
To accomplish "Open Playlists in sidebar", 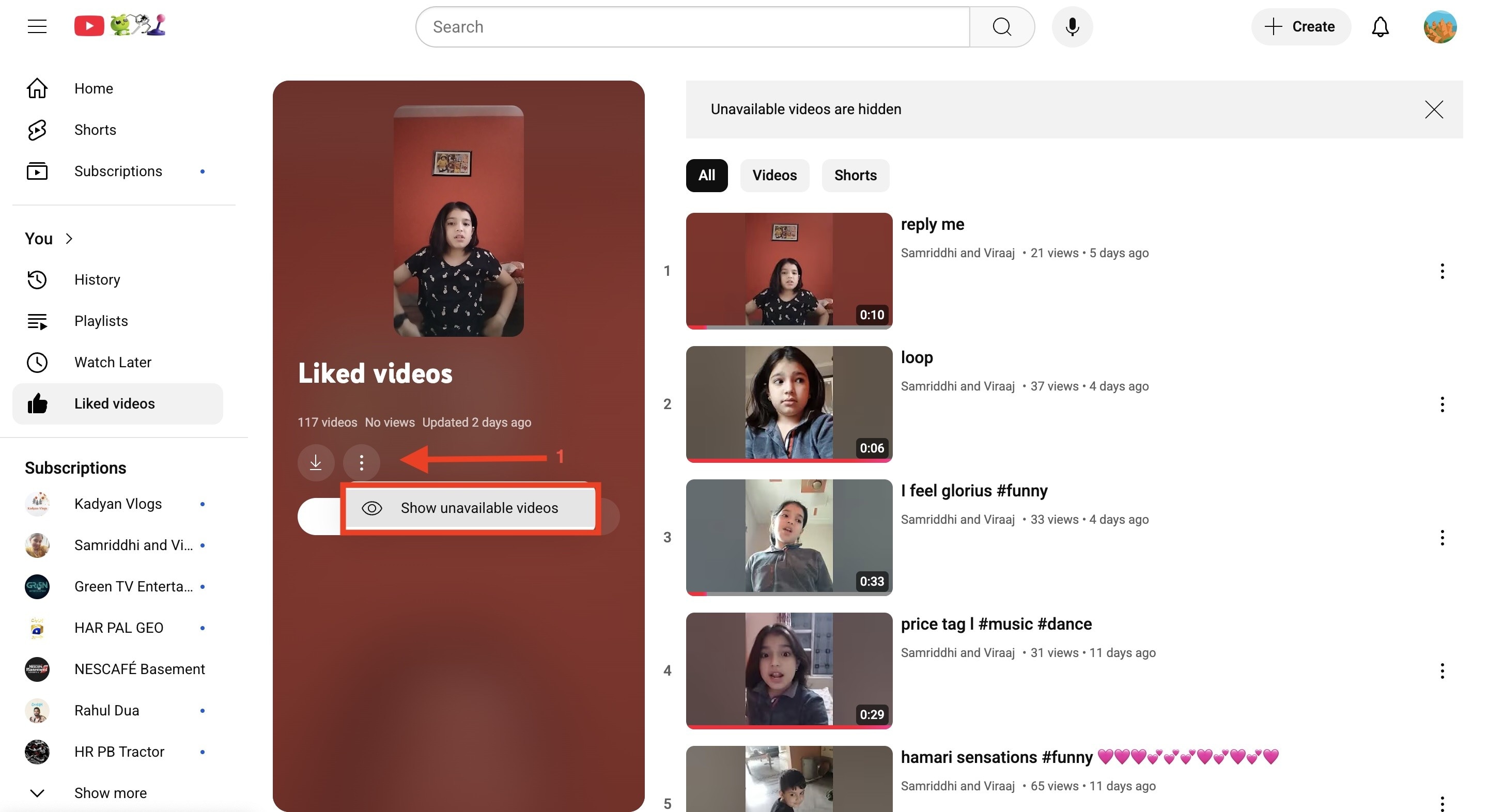I will coord(118,321).
